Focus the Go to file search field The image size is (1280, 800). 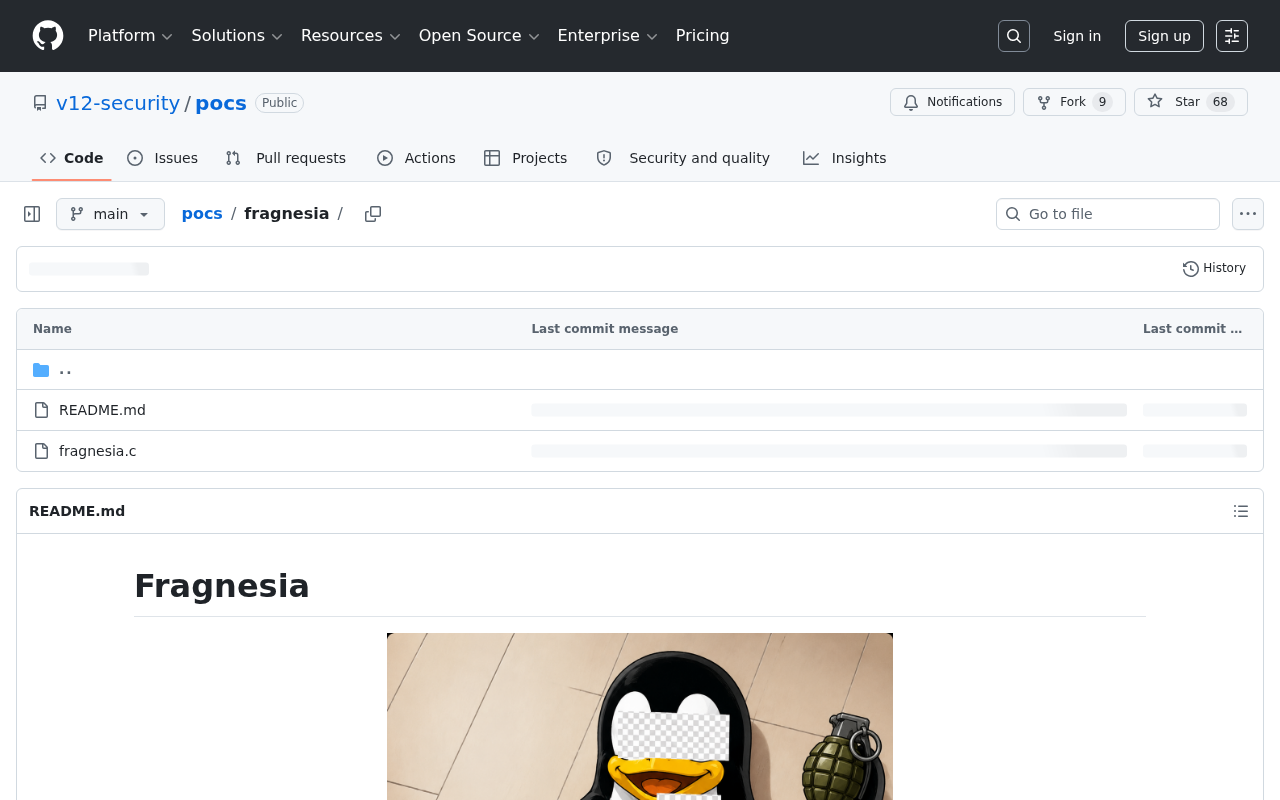[1108, 214]
